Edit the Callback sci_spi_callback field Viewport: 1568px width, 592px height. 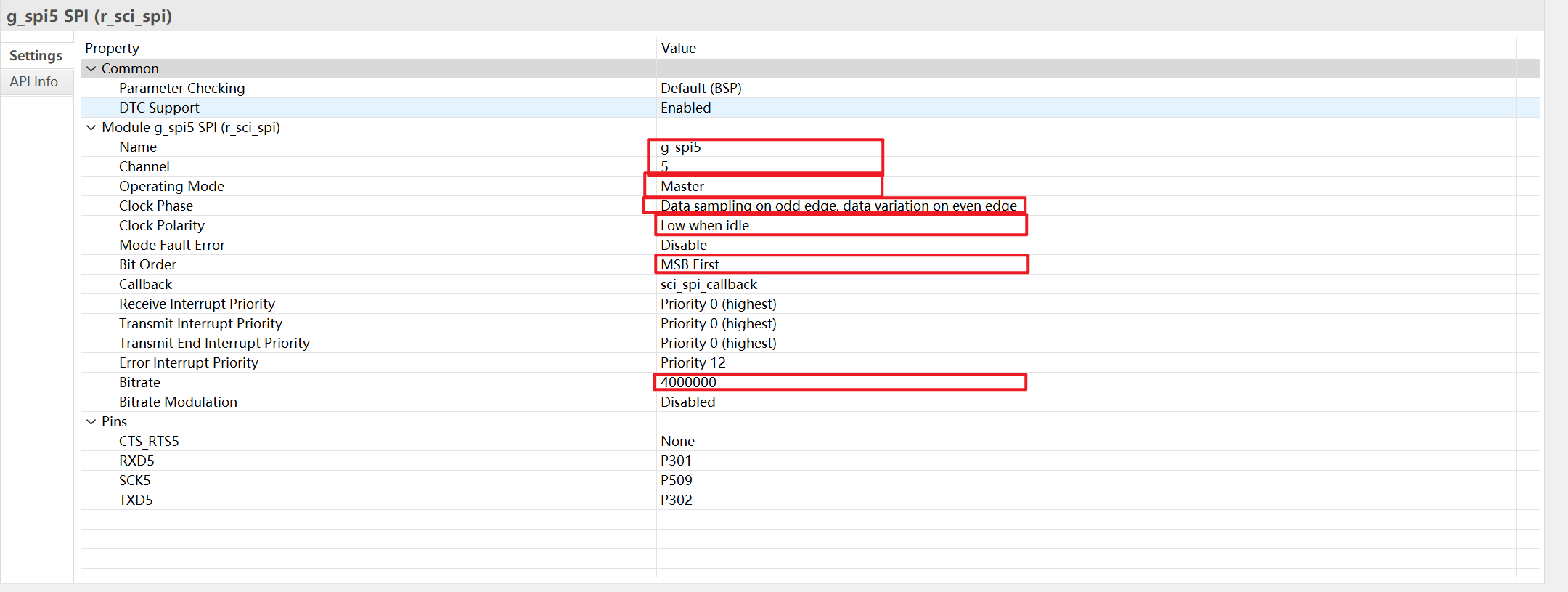point(709,285)
